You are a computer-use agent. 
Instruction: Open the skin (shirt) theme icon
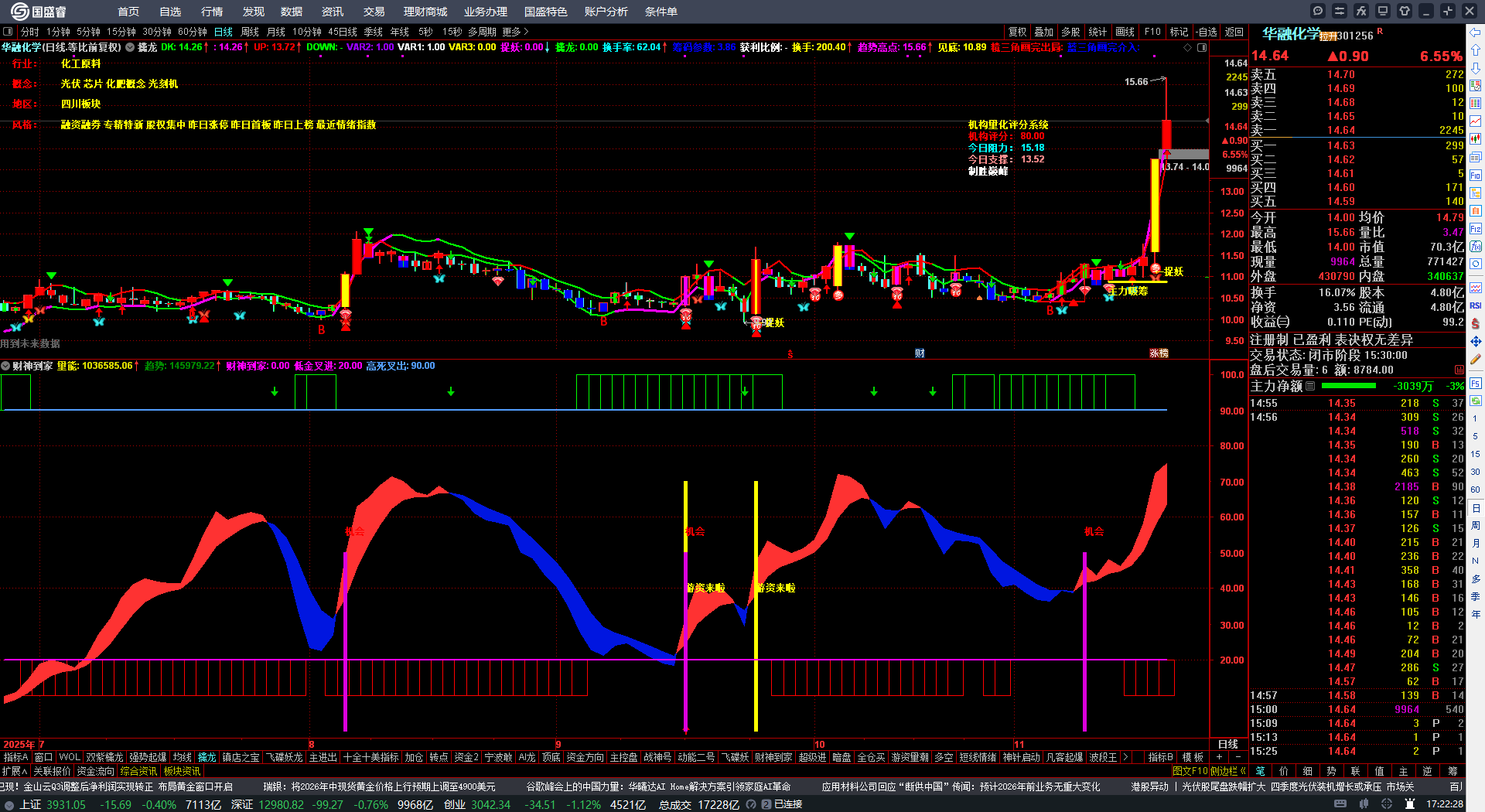click(x=1405, y=11)
